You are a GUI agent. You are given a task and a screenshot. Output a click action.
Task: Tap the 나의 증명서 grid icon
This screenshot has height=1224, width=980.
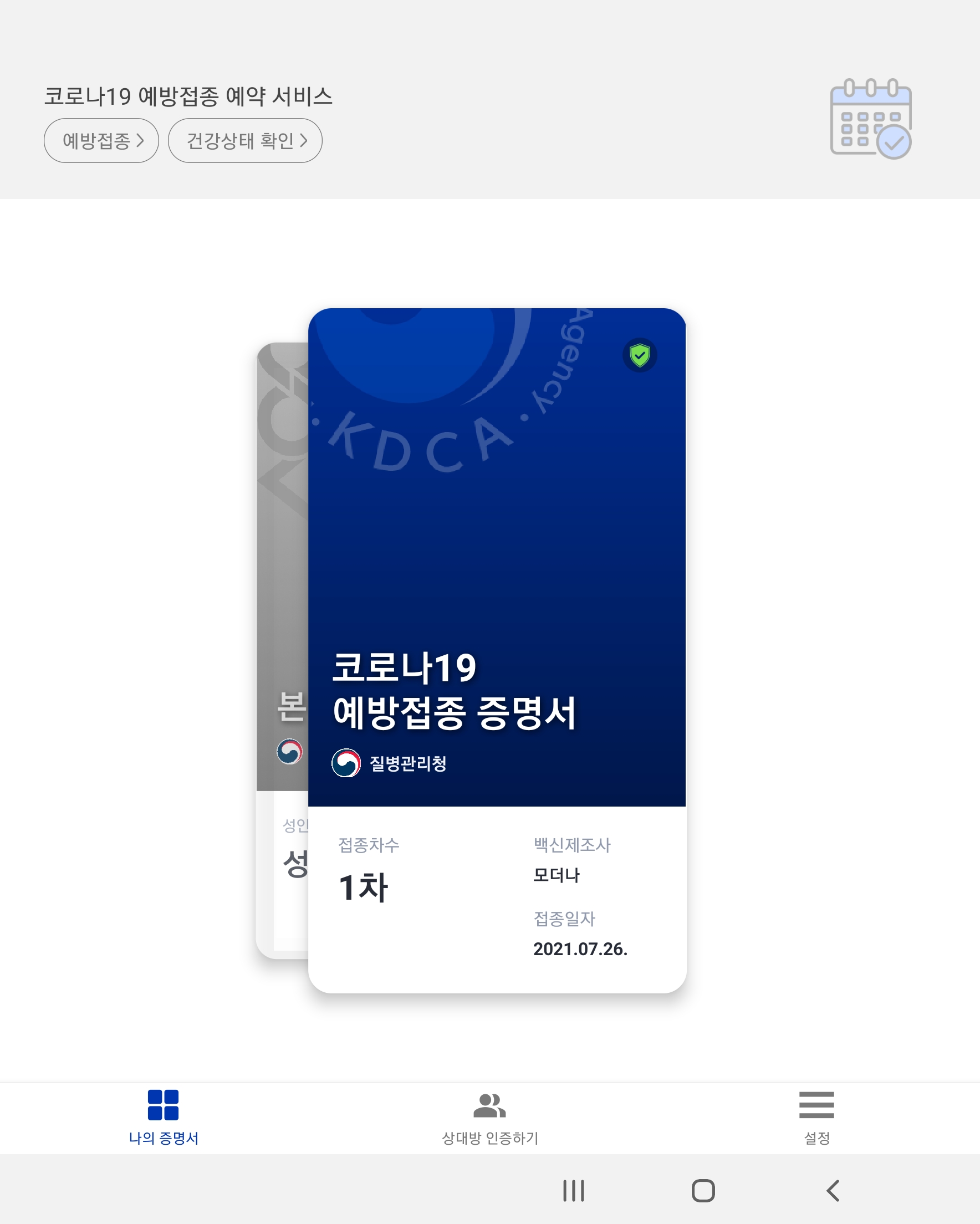(163, 1105)
